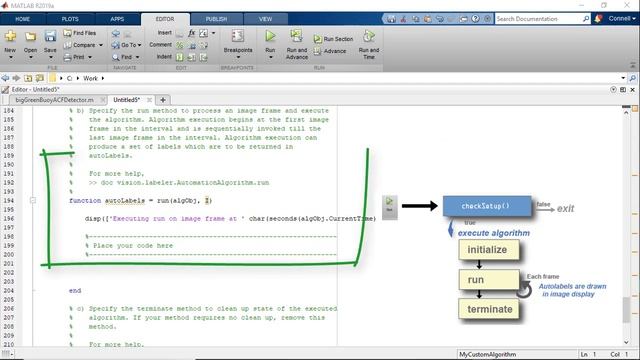Apply smart indent with first Indent icon

pyautogui.click(x=180, y=57)
